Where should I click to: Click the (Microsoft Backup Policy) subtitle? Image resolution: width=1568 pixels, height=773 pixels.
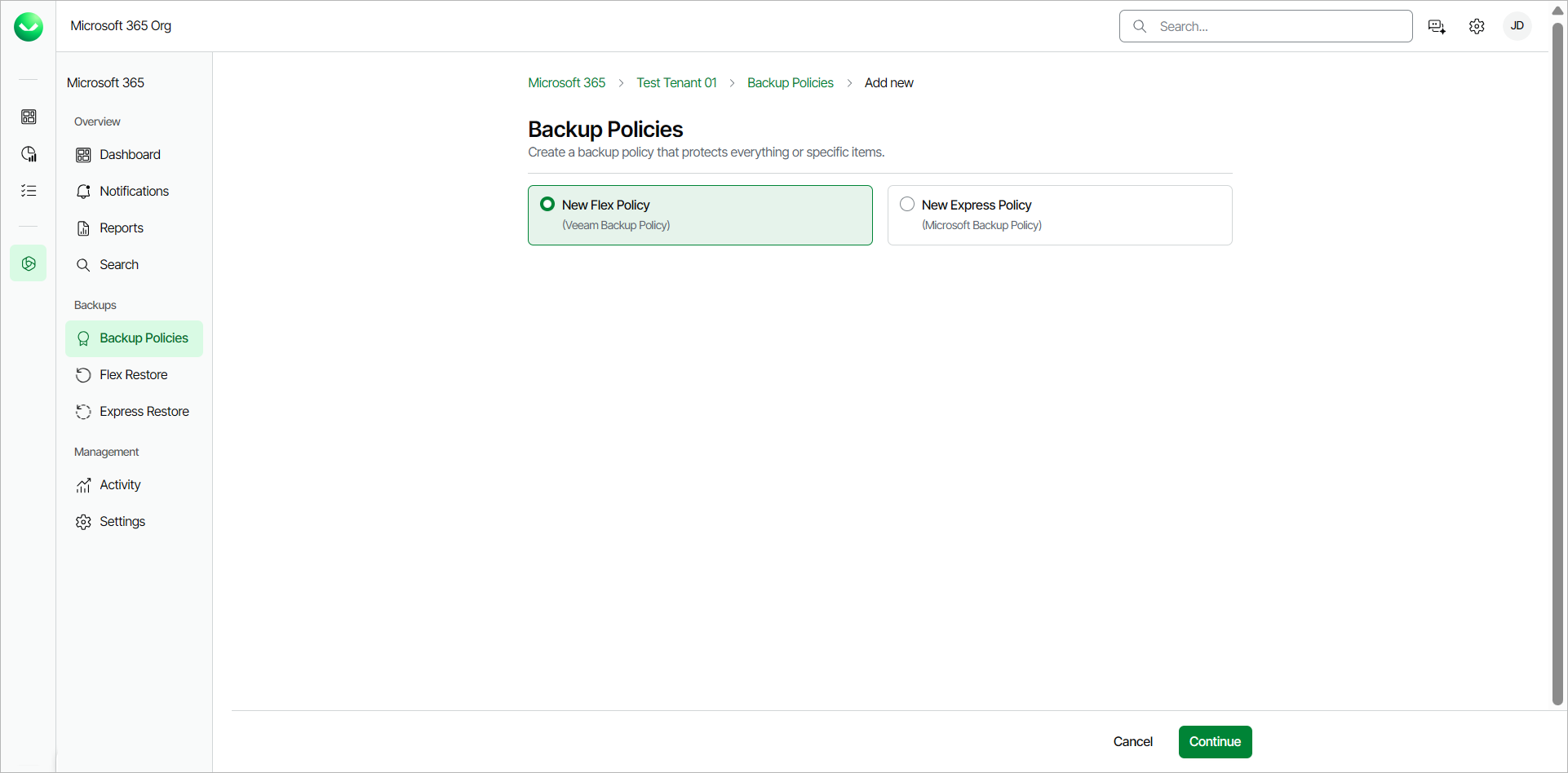981,226
